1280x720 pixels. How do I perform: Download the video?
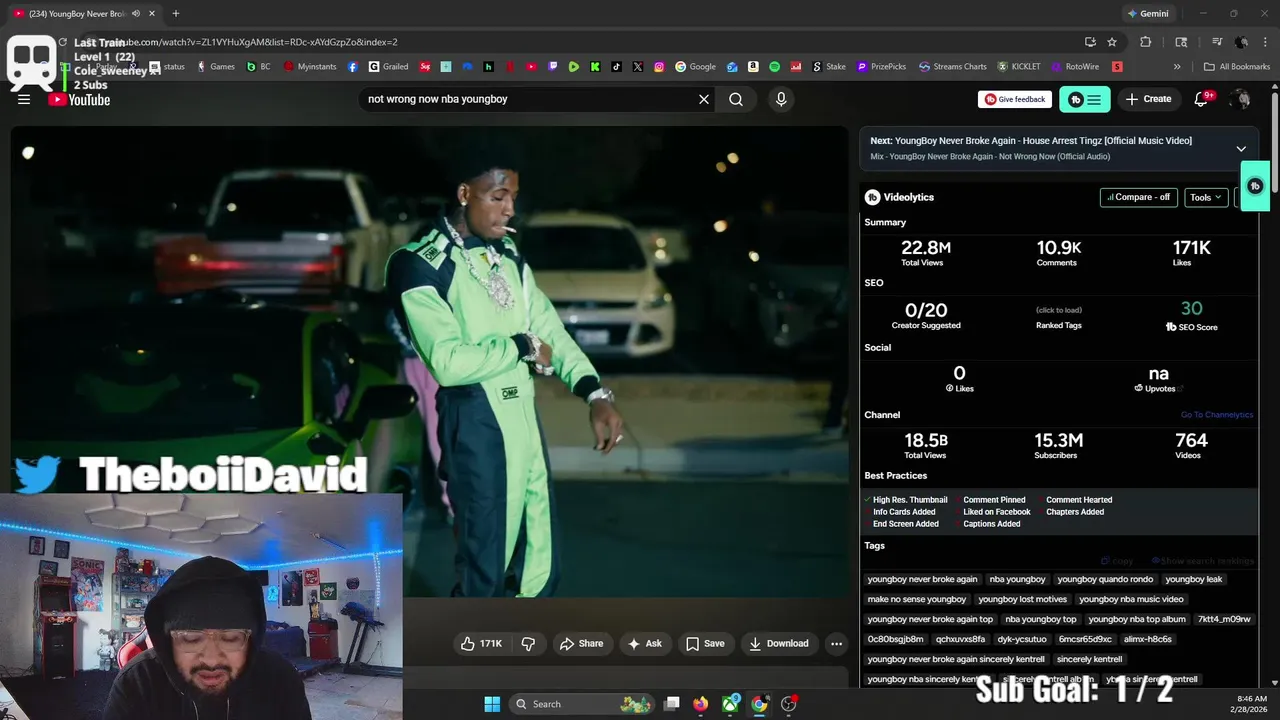779,643
